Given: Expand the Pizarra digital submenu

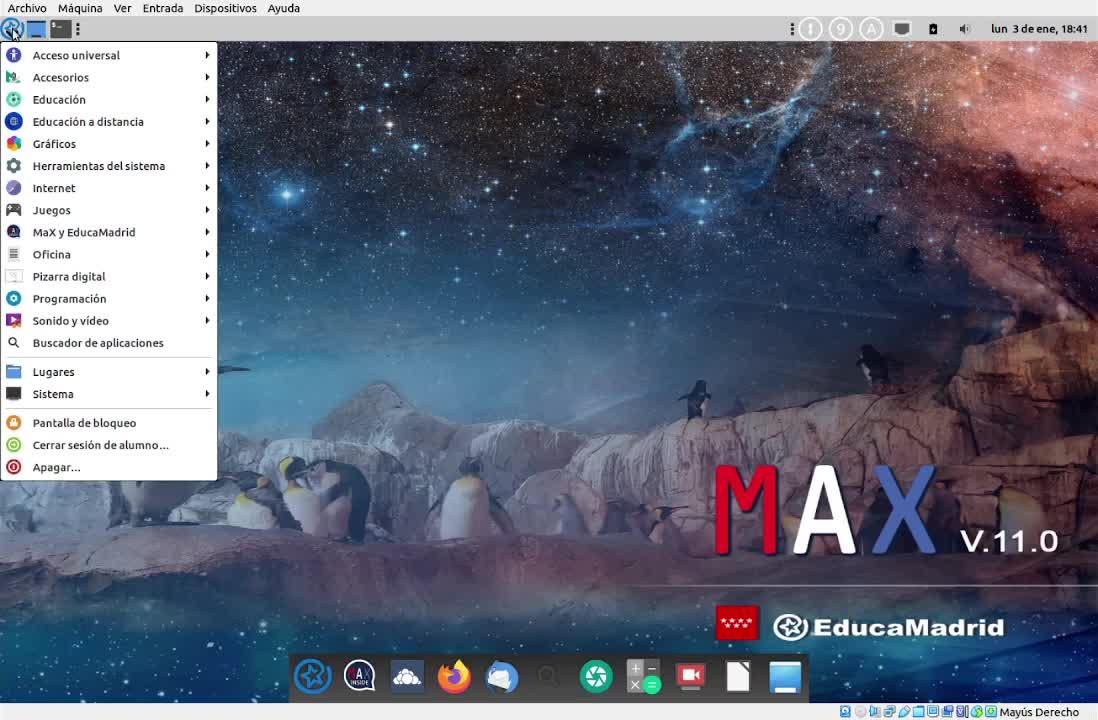Looking at the screenshot, I should 109,277.
